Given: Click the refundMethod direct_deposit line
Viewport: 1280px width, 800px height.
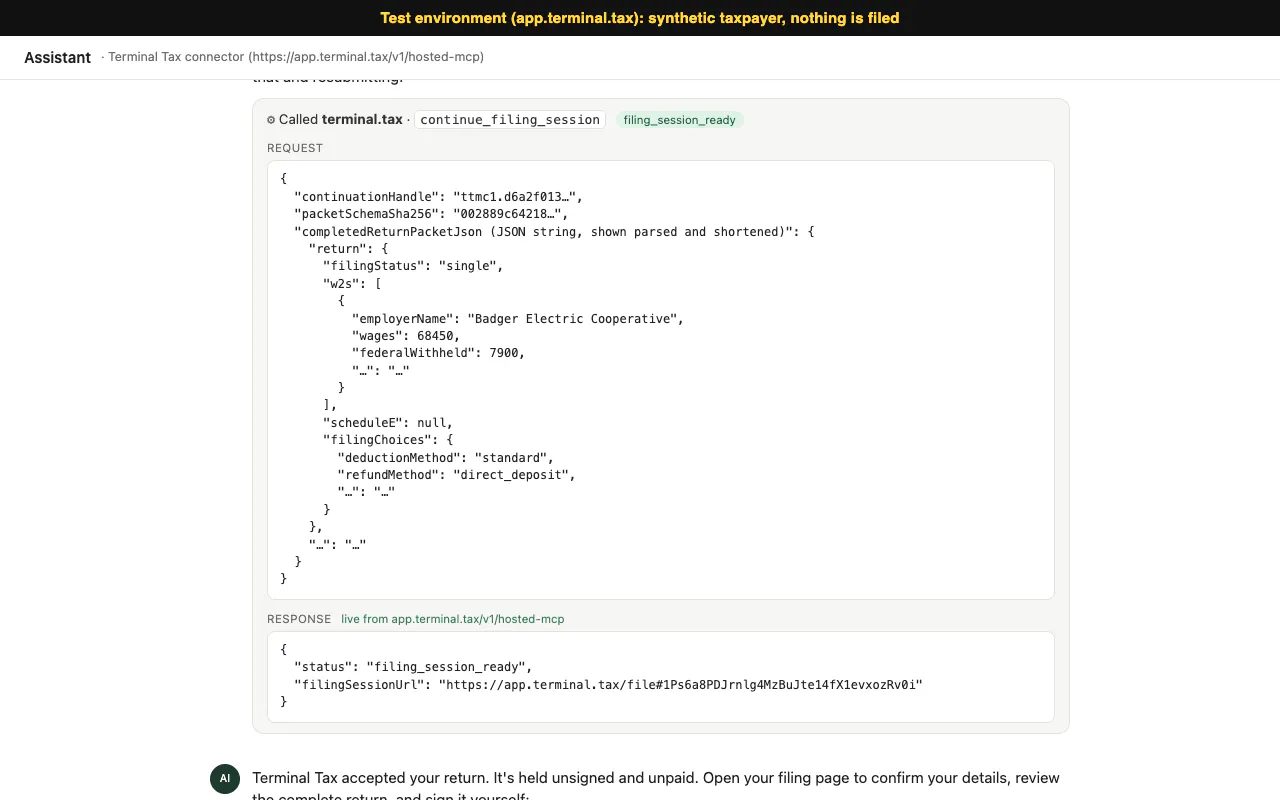Looking at the screenshot, I should 457,475.
